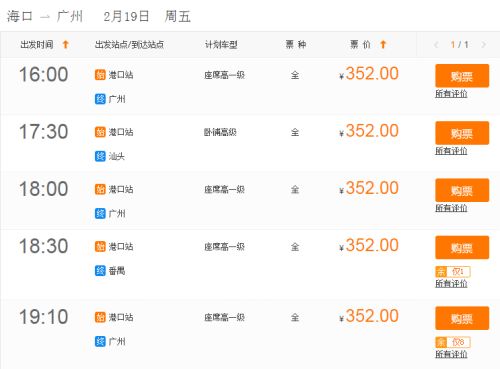The width and height of the screenshot is (500, 369).
Task: Click orange start-station icon for 19:10 trip
Action: [x=100, y=317]
